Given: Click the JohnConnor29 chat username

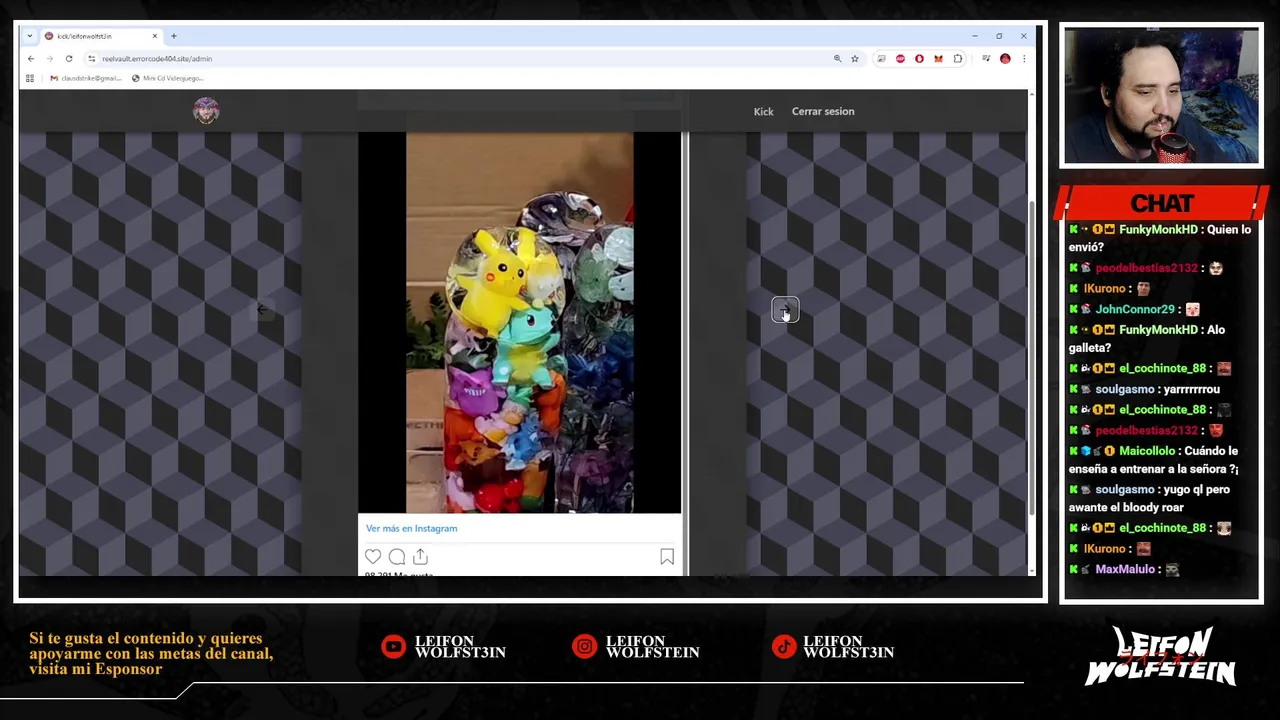Looking at the screenshot, I should 1135,309.
